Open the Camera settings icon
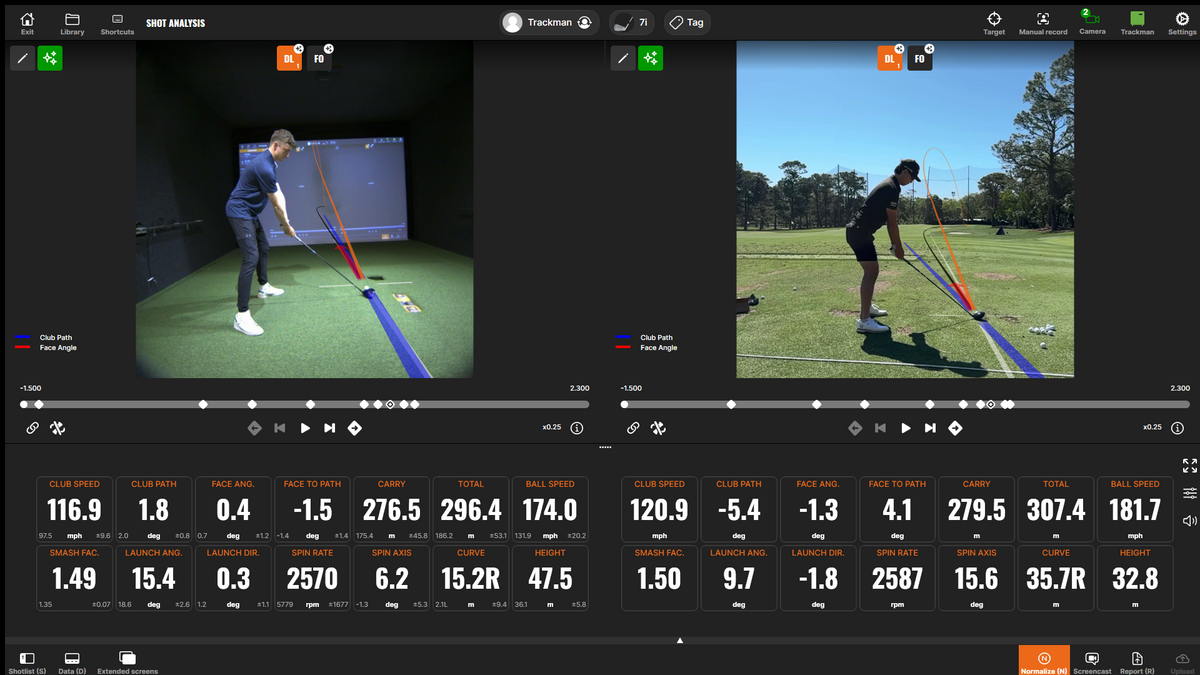Image resolution: width=1200 pixels, height=675 pixels. click(1092, 19)
